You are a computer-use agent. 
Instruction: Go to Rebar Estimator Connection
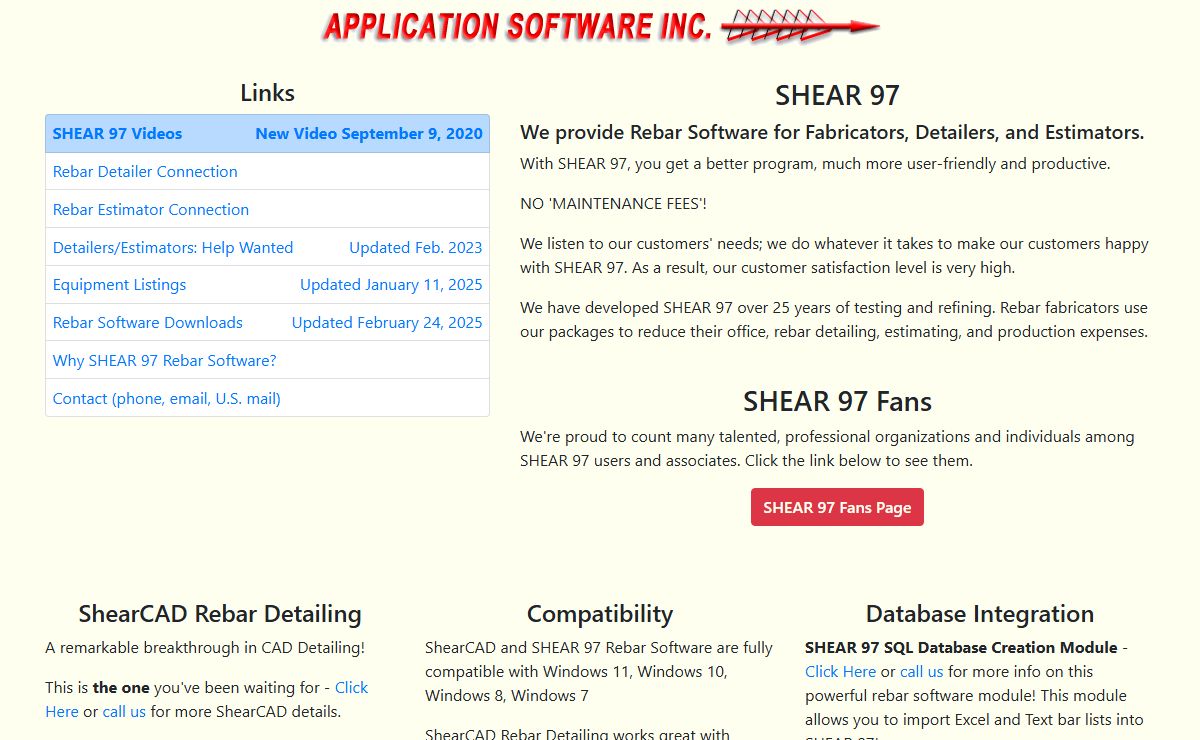click(267, 209)
